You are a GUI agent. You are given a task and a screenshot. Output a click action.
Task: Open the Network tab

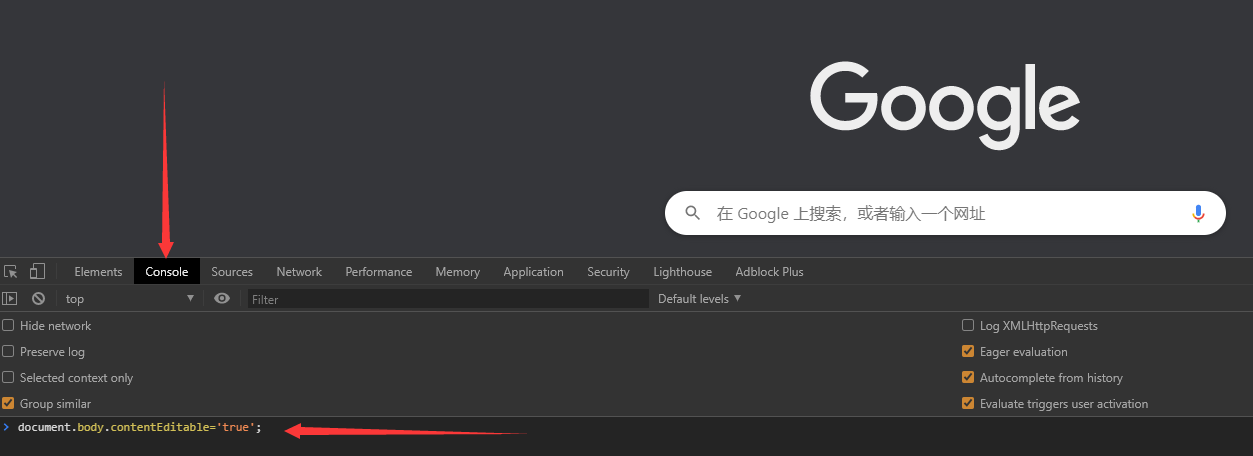(x=299, y=272)
